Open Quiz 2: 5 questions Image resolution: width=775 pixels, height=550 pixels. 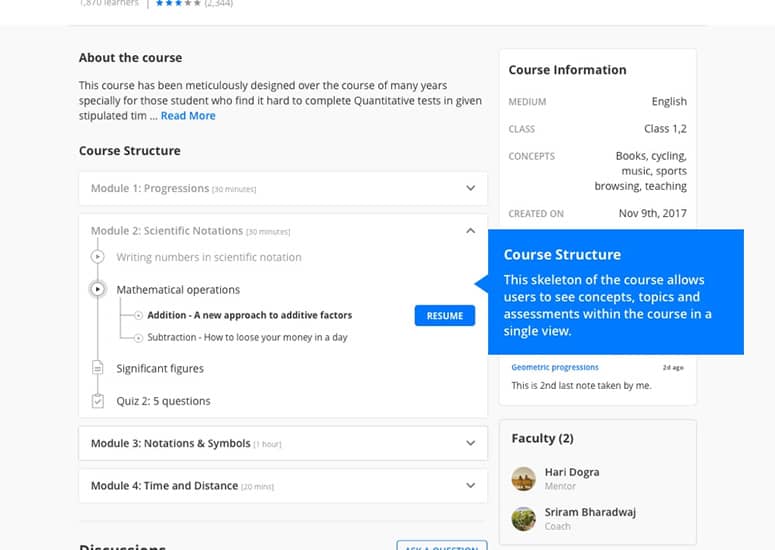(163, 401)
